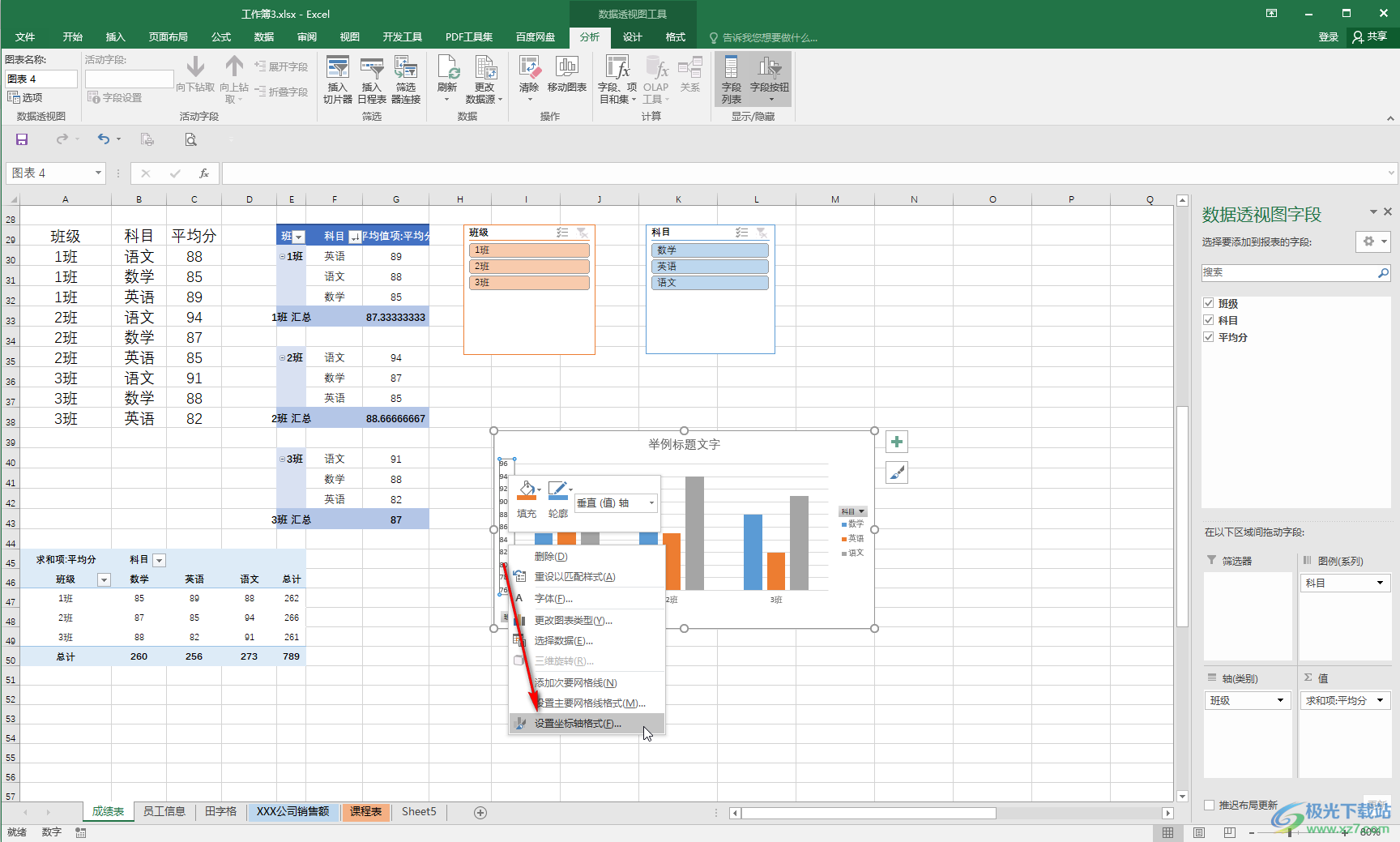Screen dimensions: 1400x842
Task: Click the chart name input field
Action: point(41,79)
